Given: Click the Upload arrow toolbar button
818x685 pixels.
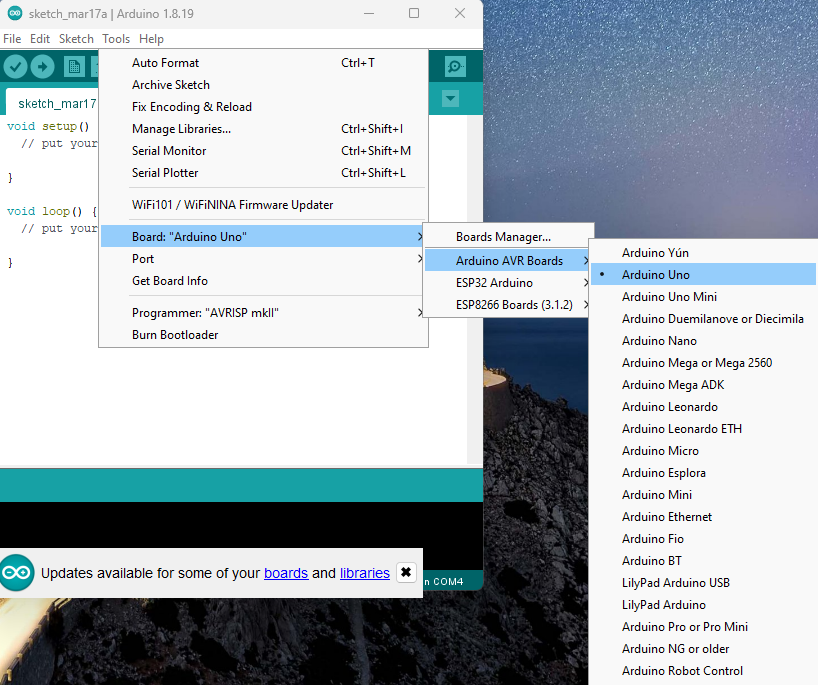Looking at the screenshot, I should 42,67.
